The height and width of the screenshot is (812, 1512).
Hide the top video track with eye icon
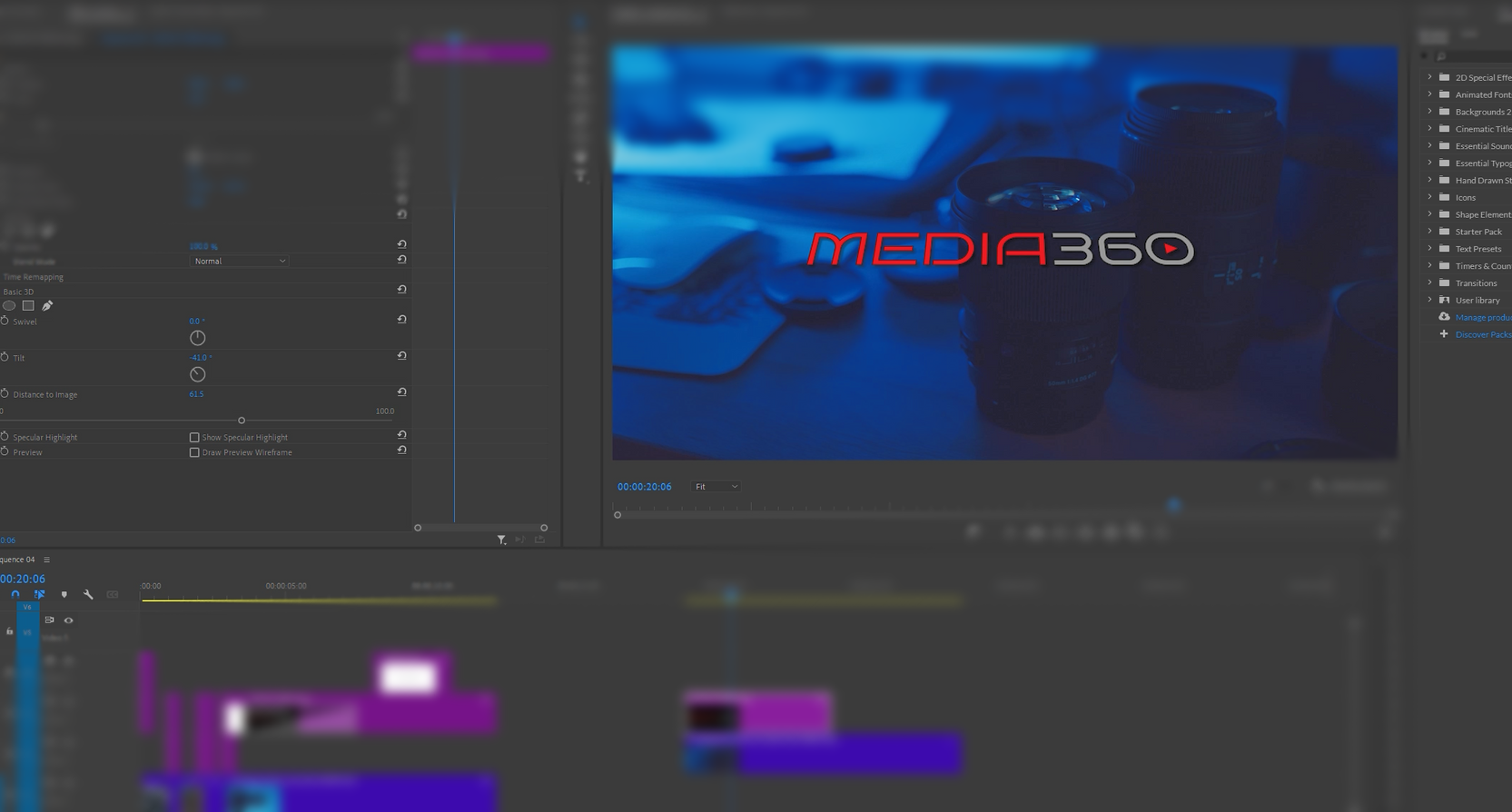[68, 620]
